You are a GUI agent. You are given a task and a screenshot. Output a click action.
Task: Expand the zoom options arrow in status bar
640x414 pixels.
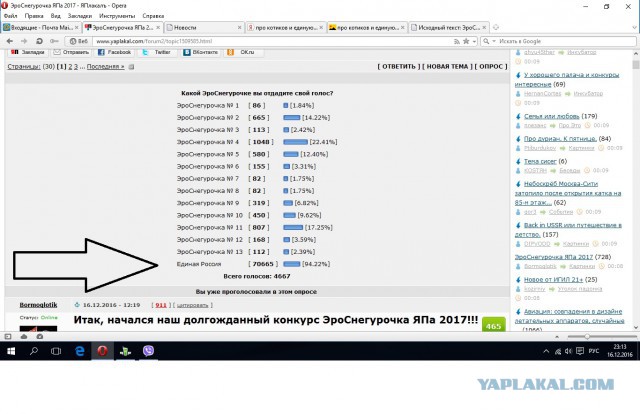(557, 337)
